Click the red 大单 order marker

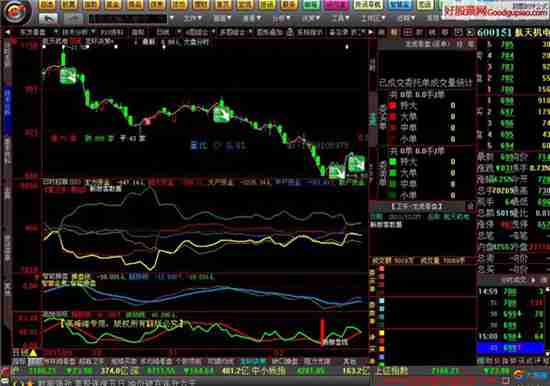(393, 116)
